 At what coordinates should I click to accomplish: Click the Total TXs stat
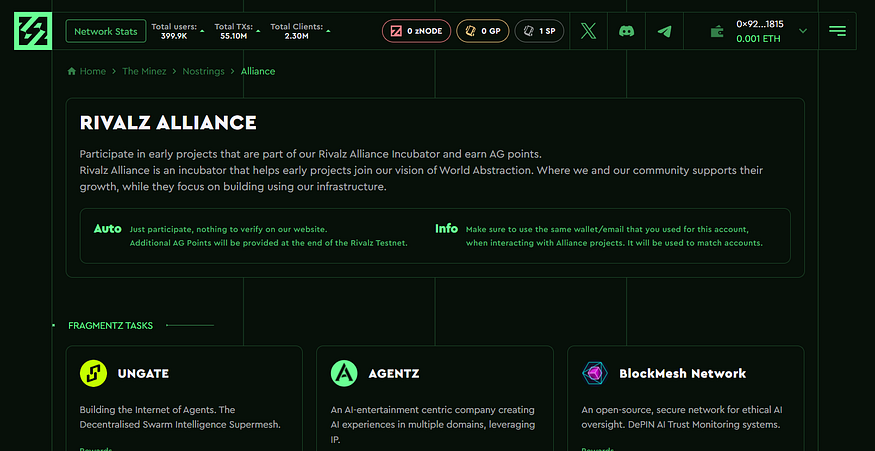[x=233, y=31]
